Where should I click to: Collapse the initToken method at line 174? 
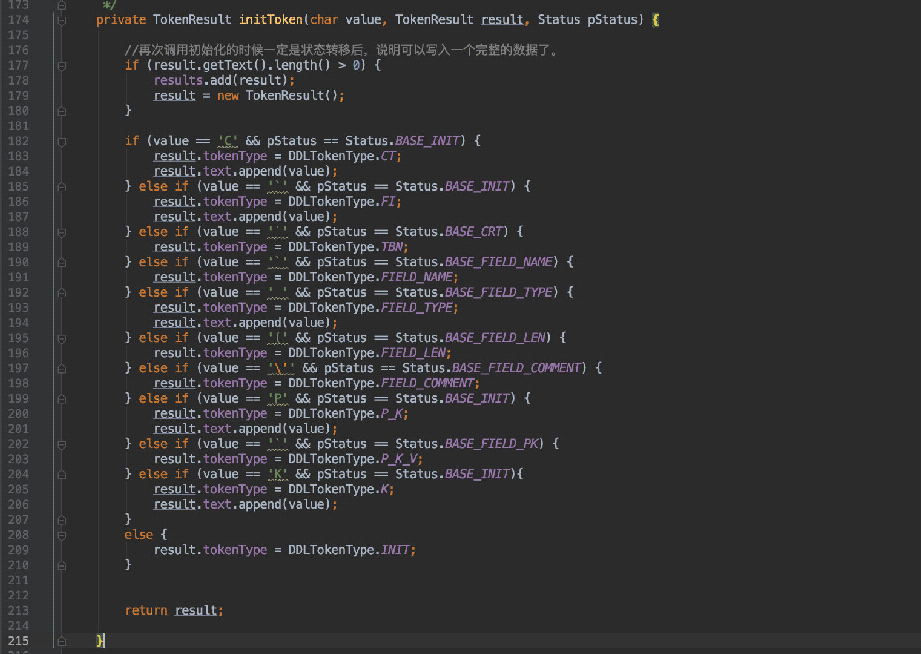pos(62,20)
